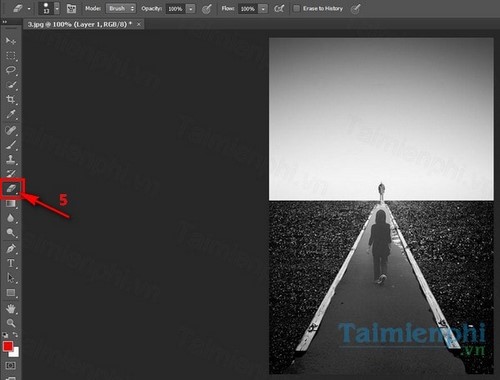Enable the Erase to History checkbox
Viewport: 500px width, 380px height.
coord(296,9)
